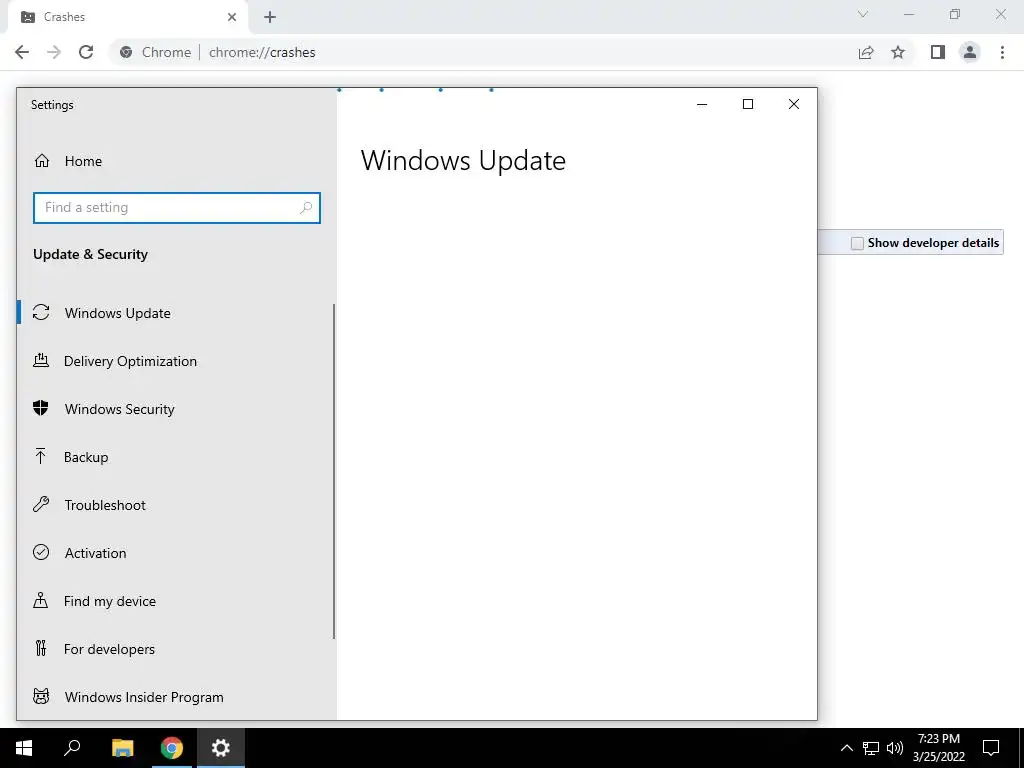Enable Show developer details checkbox in Chrome
This screenshot has width=1024, height=768.
[857, 243]
